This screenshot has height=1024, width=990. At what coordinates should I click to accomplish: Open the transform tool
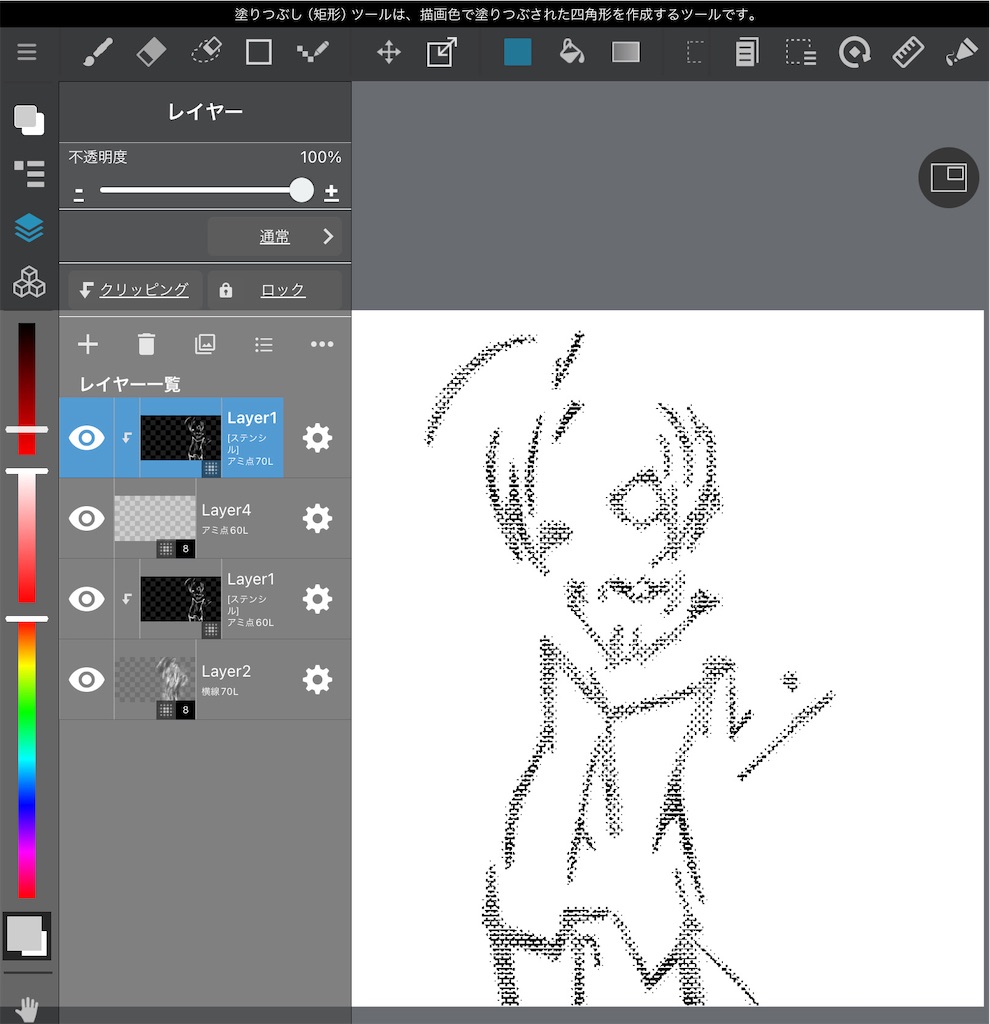pyautogui.click(x=442, y=52)
